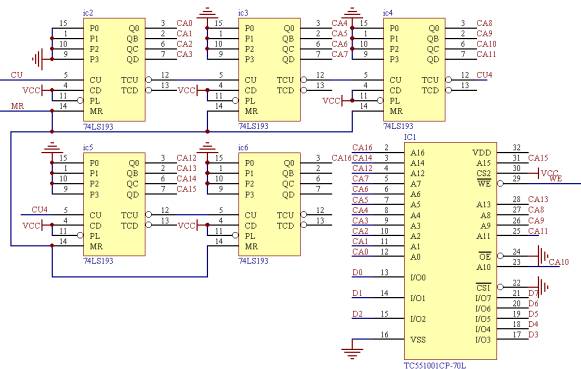Select the CA0 label on ic2 Q0 output
Screen dimensions: 581x369
(185, 23)
